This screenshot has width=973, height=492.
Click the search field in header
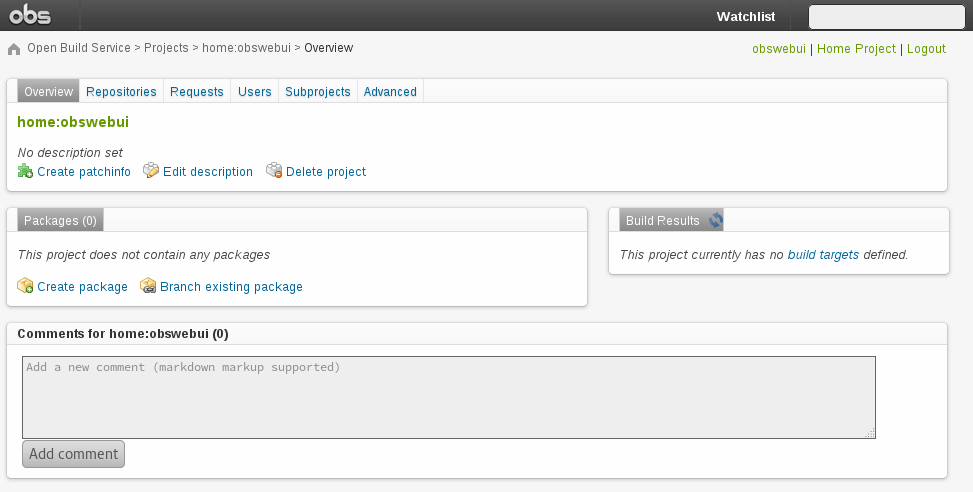(886, 17)
